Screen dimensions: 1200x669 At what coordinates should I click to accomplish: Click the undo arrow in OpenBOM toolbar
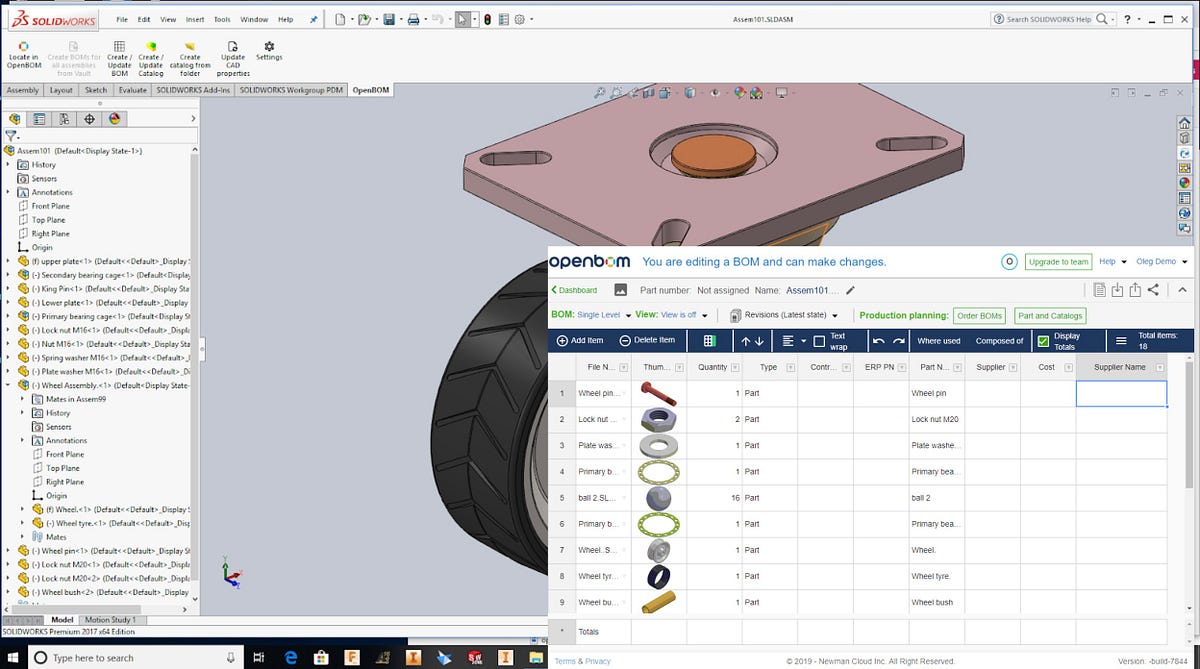[x=878, y=340]
